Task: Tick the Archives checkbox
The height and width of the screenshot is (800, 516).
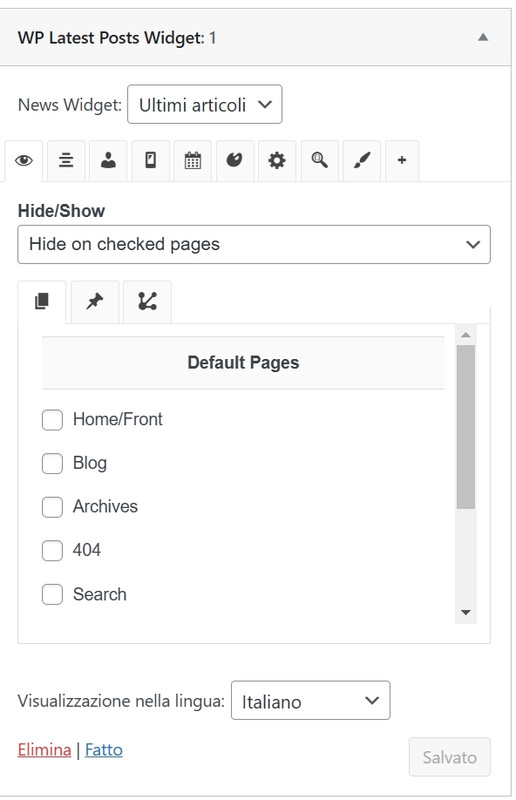Action: (x=52, y=507)
